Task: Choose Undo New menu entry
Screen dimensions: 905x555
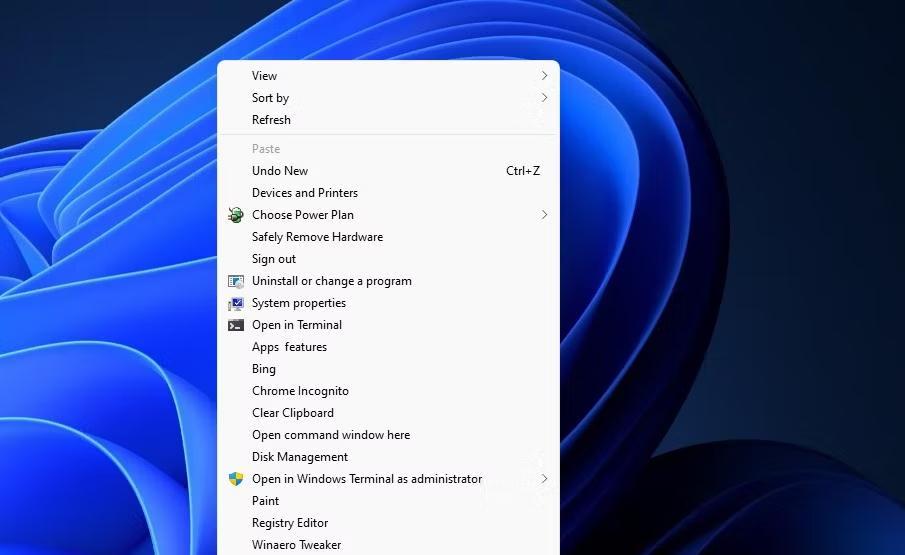Action: pos(280,171)
